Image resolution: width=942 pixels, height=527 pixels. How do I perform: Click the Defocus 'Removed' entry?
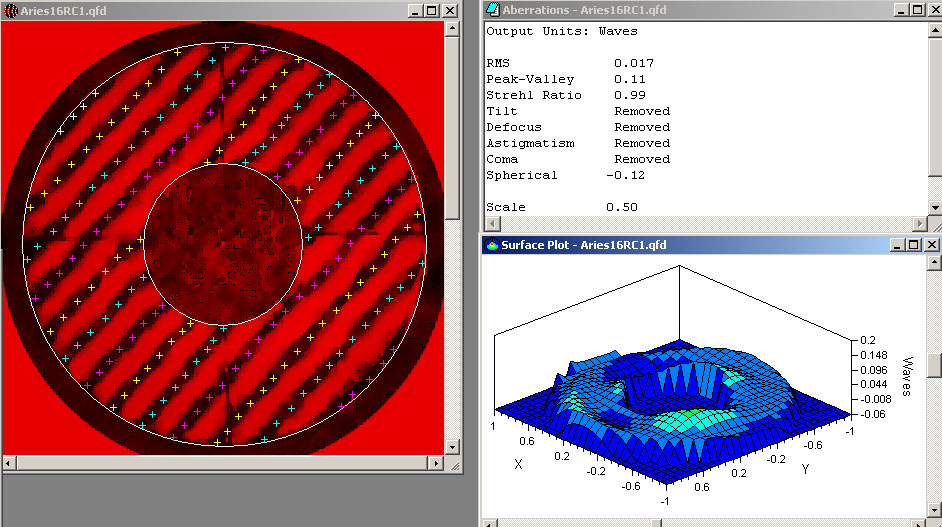point(642,127)
